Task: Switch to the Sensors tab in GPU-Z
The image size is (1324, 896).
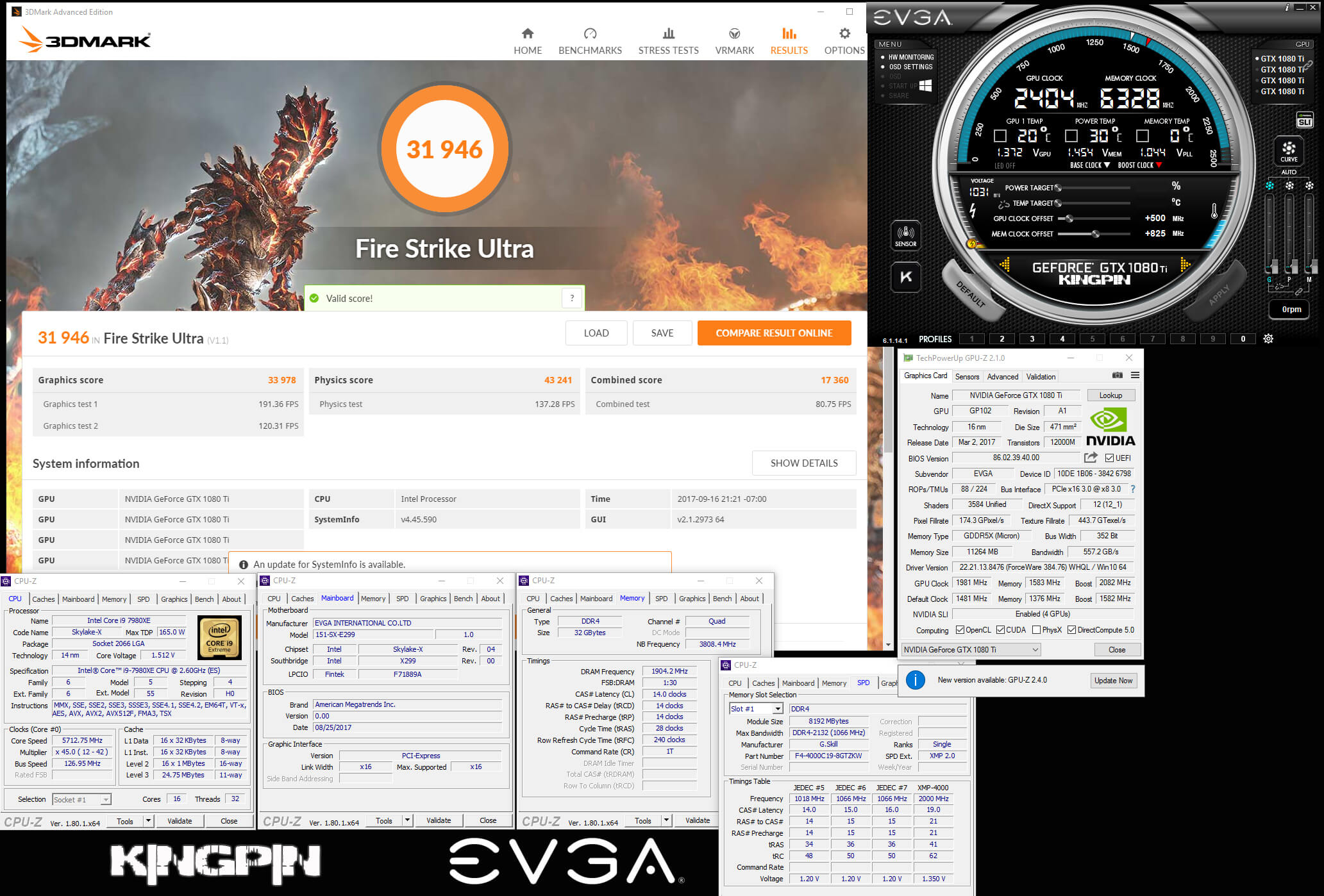Action: [967, 376]
